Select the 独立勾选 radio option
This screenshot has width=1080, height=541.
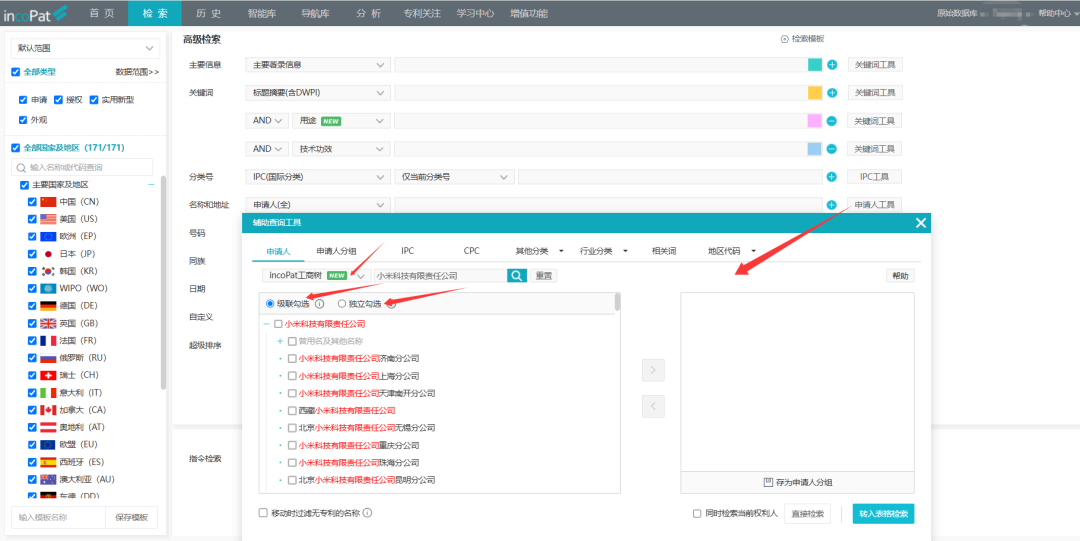(x=342, y=304)
